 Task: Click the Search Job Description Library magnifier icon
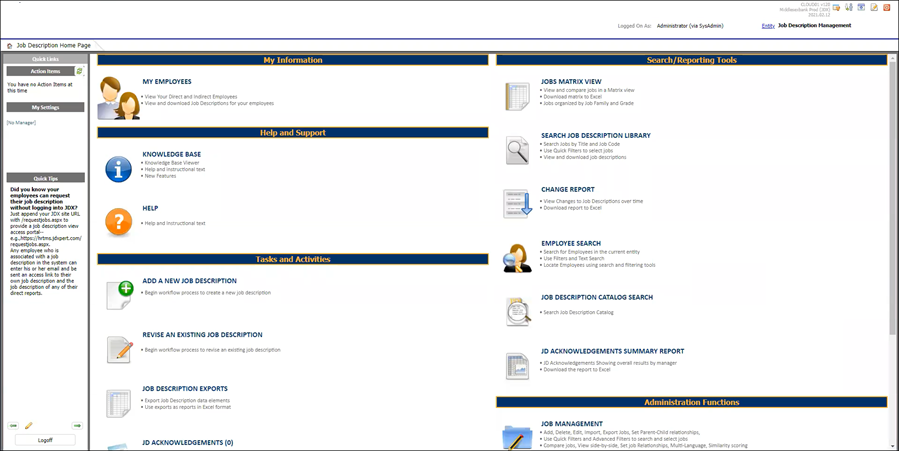[x=517, y=150]
